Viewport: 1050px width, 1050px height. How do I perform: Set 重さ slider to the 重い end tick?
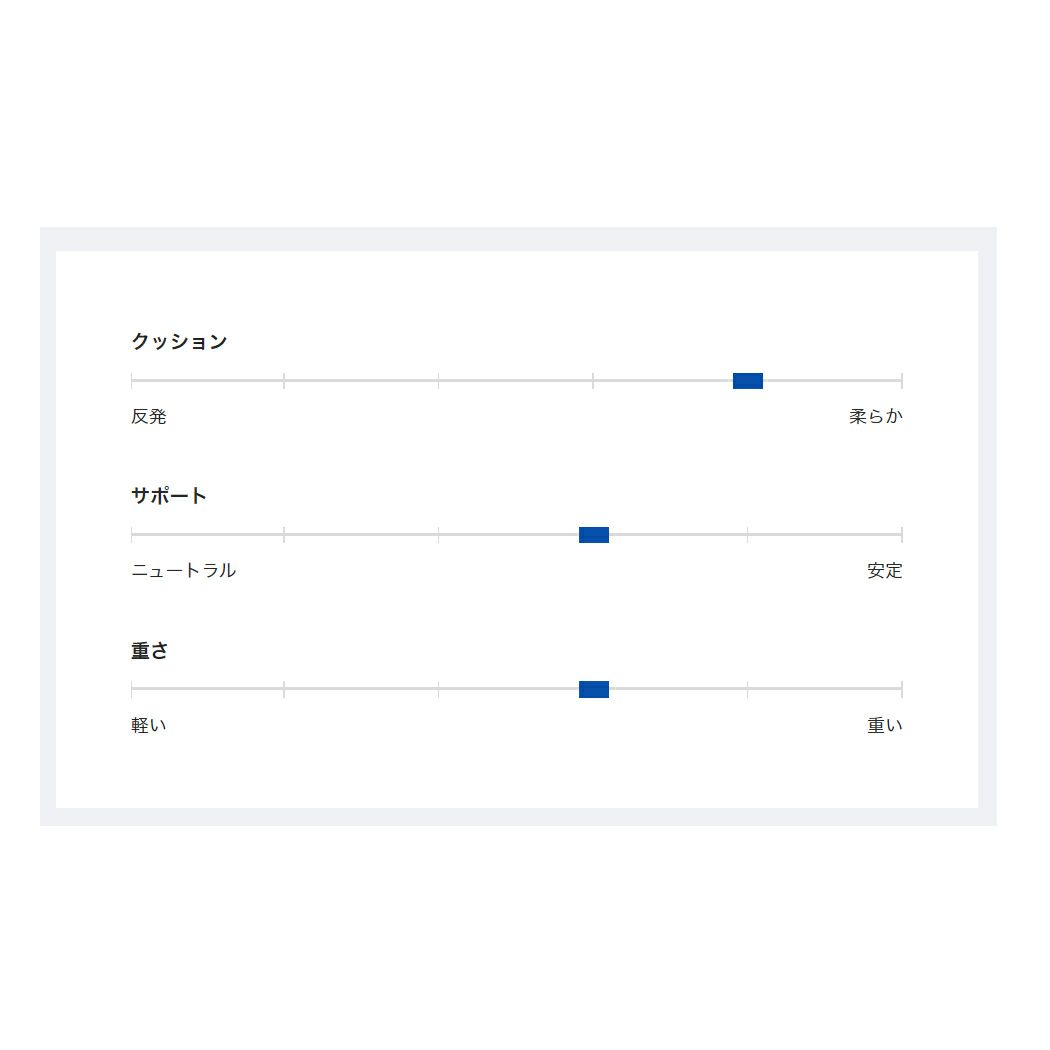(901, 689)
